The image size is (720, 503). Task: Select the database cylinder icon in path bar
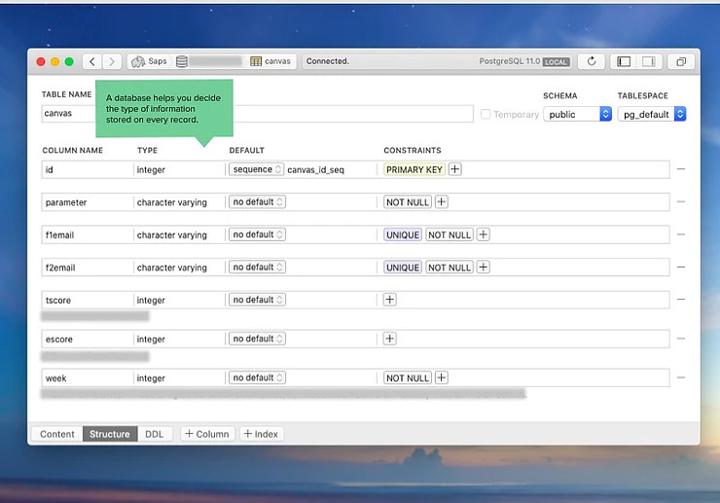[182, 62]
